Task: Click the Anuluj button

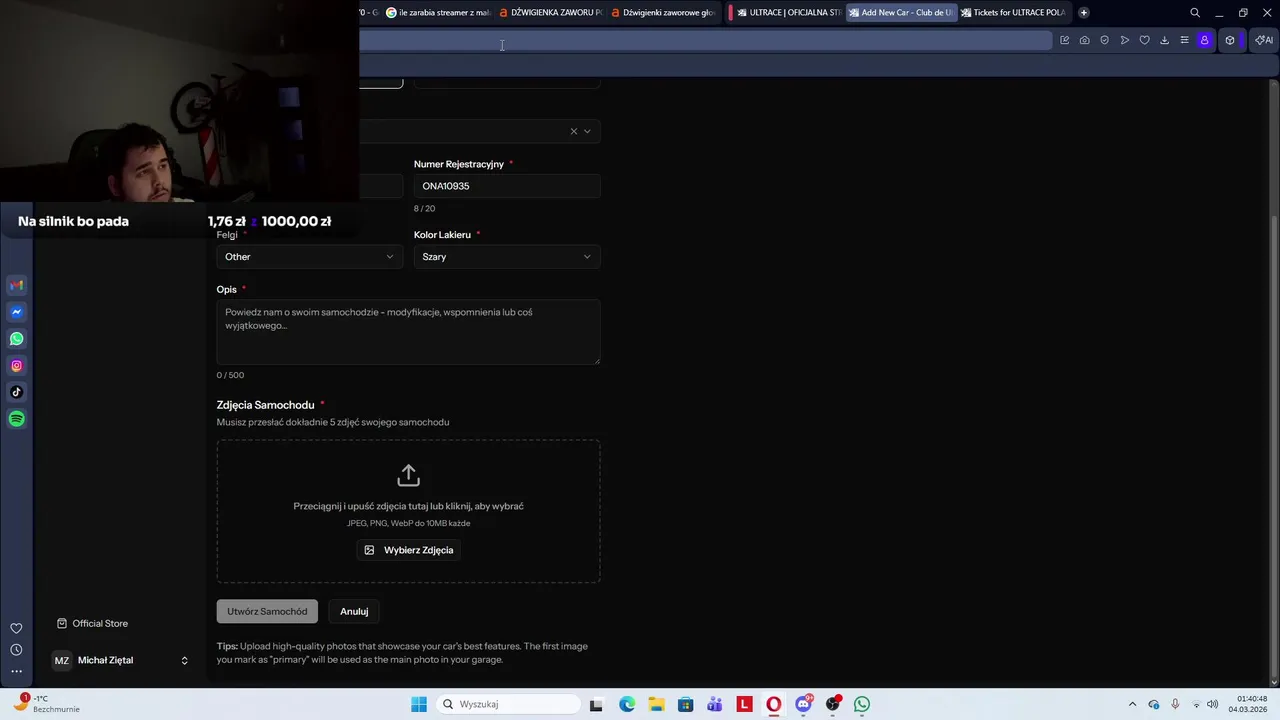Action: pyautogui.click(x=354, y=611)
